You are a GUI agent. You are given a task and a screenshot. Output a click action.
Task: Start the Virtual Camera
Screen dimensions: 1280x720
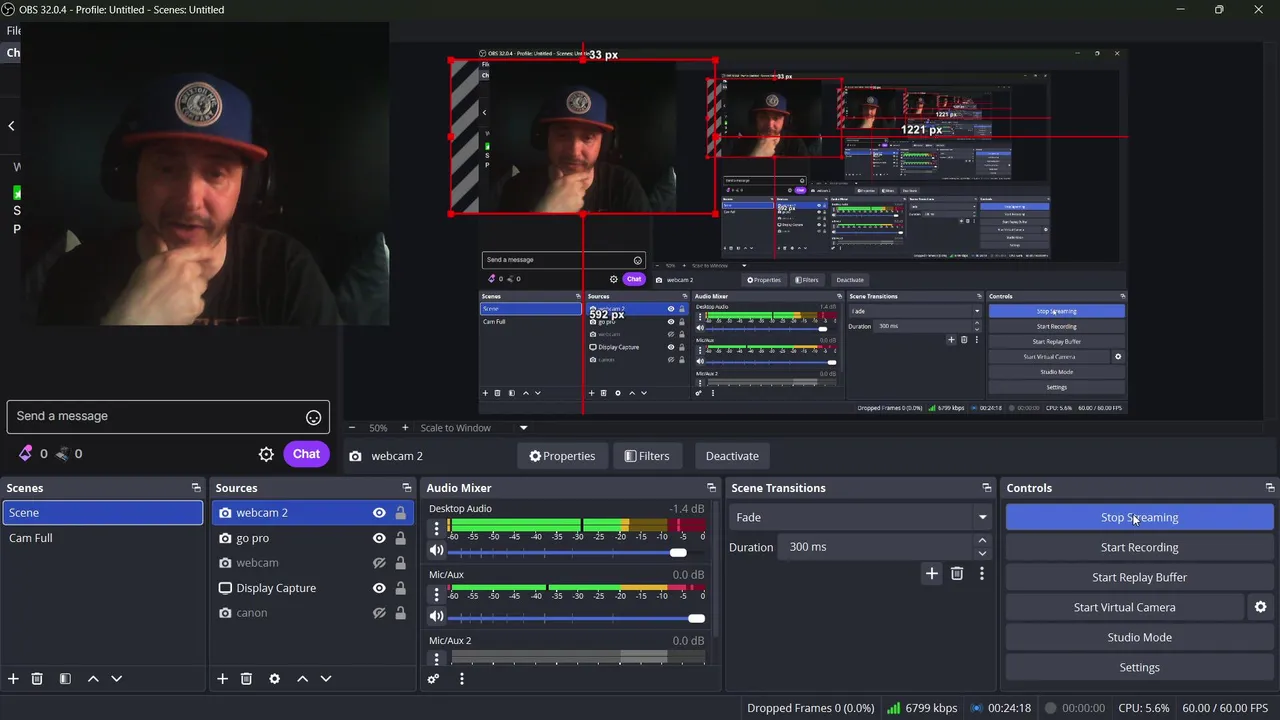pyautogui.click(x=1124, y=607)
